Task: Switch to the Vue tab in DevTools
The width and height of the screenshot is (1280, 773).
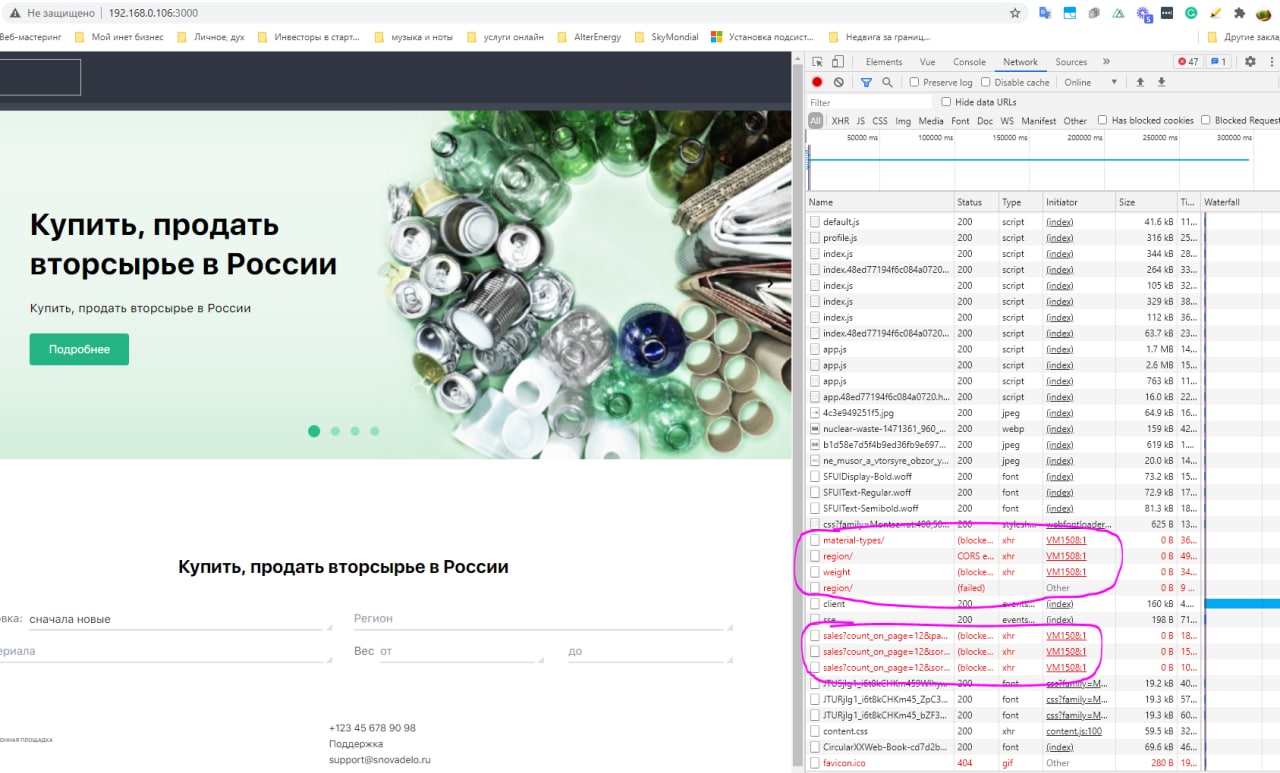Action: [x=927, y=62]
